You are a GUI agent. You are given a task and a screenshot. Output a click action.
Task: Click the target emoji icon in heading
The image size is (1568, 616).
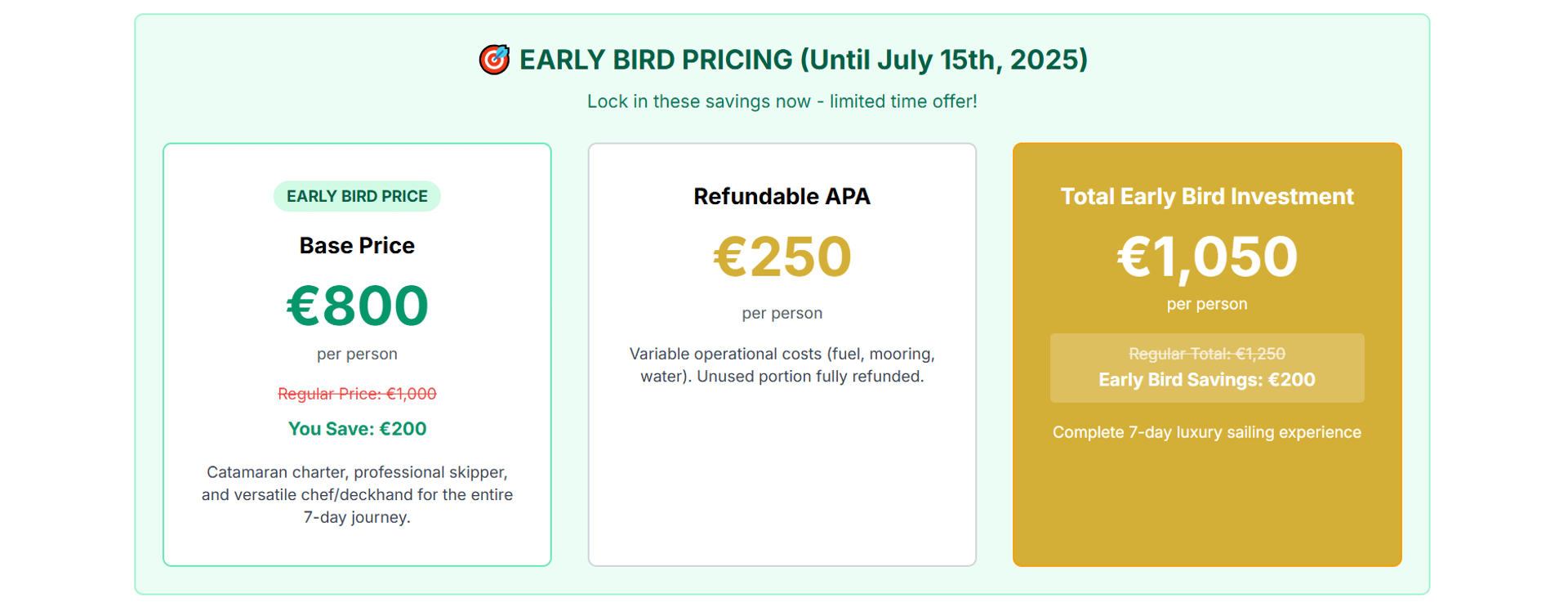[494, 60]
